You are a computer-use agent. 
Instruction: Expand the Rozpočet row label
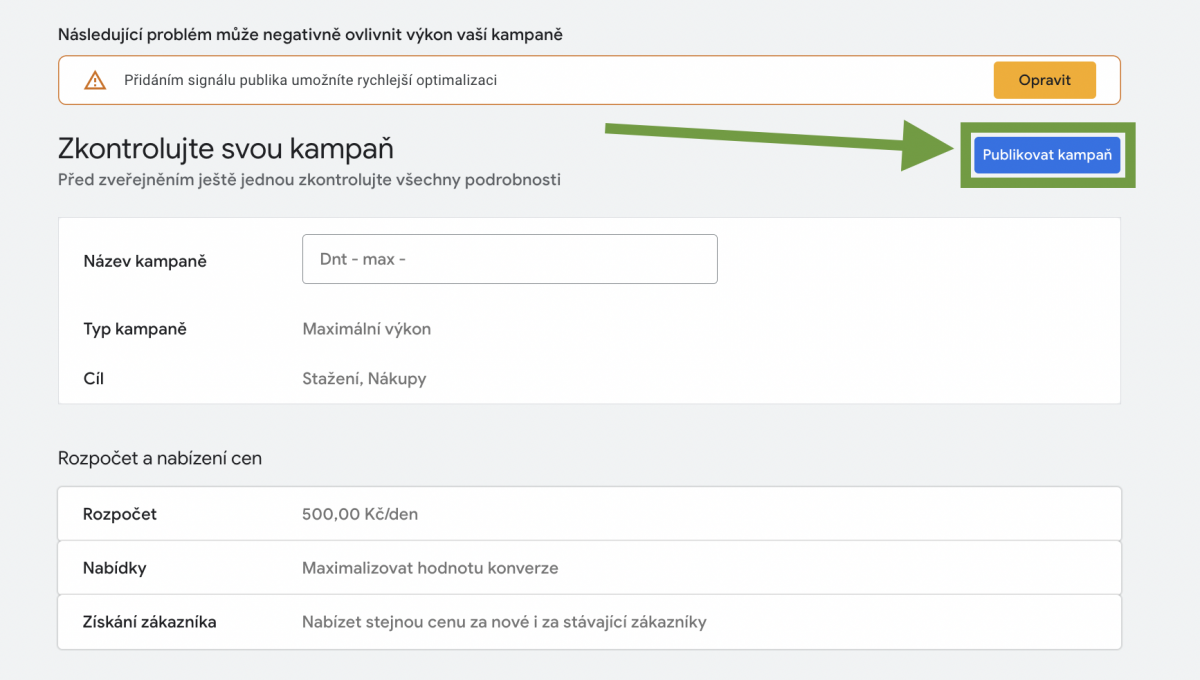click(x=120, y=514)
